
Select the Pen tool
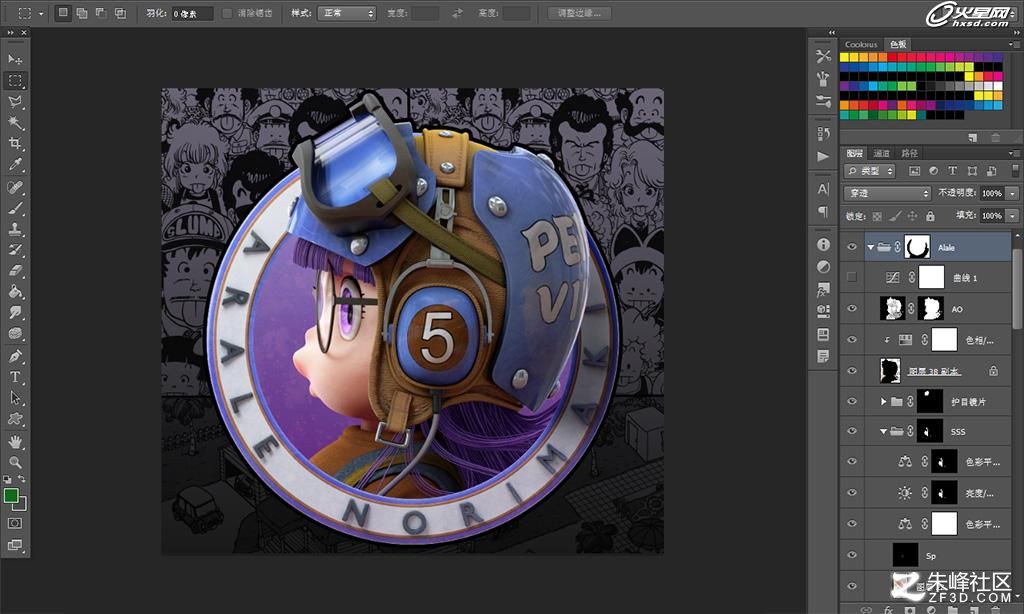(14, 356)
